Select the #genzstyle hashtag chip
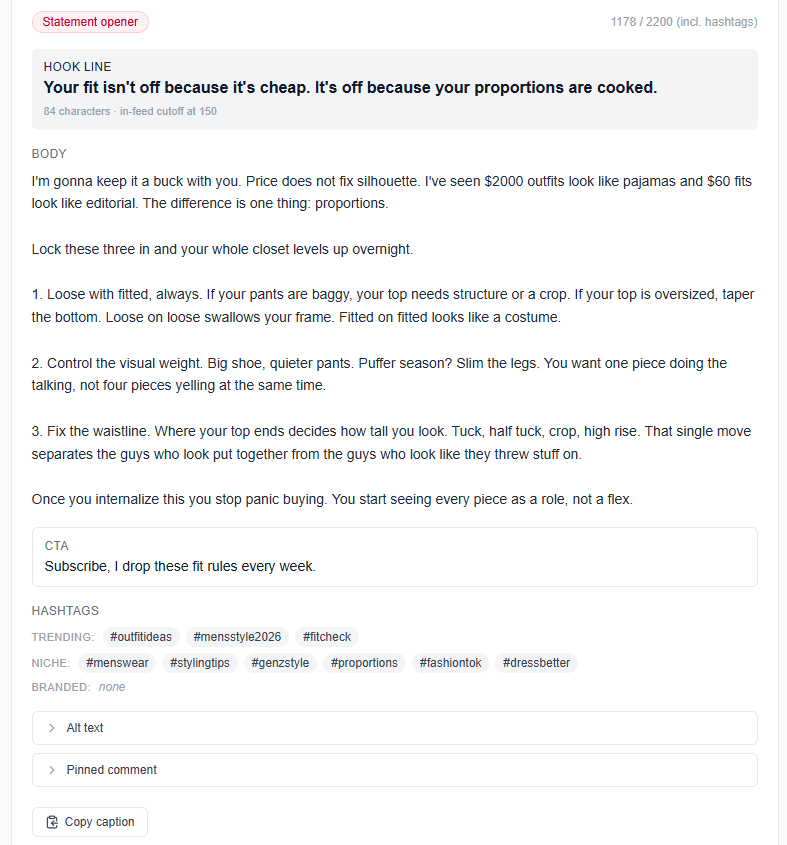This screenshot has height=845, width=787. 280,663
